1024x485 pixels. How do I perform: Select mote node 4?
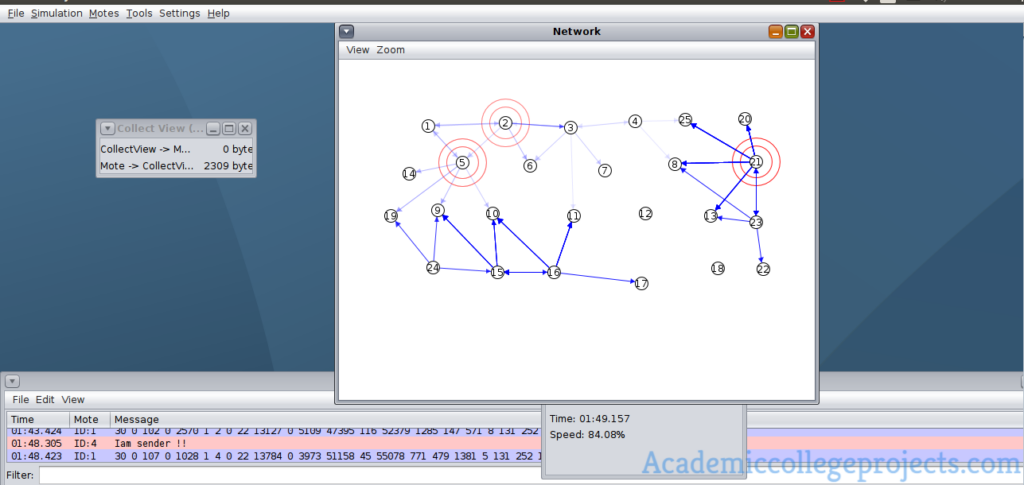point(635,121)
